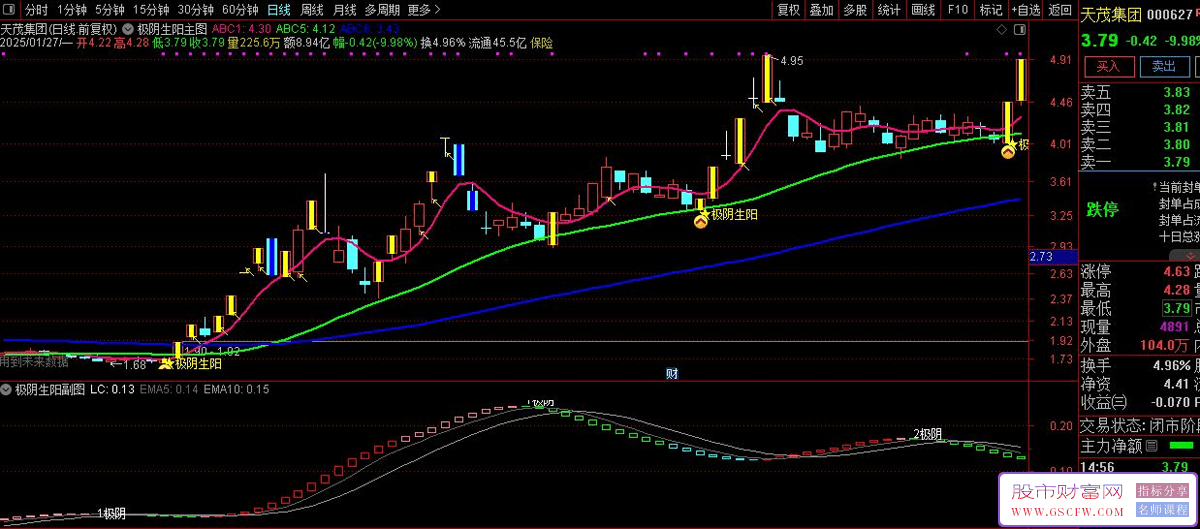The width and height of the screenshot is (1200, 529).
Task: Click the 卖二 3.80 quote row
Action: (1138, 144)
